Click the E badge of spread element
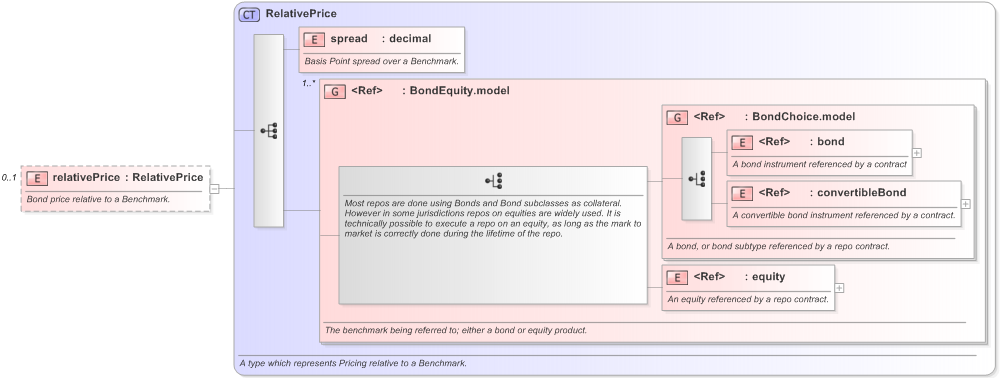Screen dimensions: 1000x378 (x=315, y=39)
